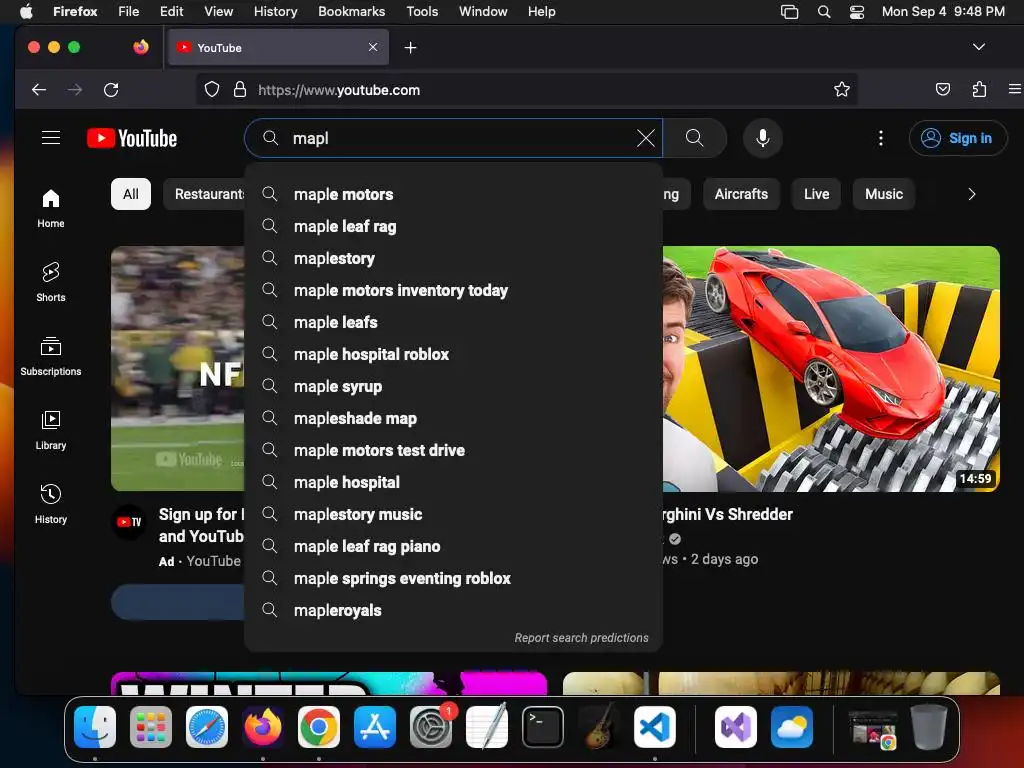
Task: List all tabs with the chevron
Action: pyautogui.click(x=978, y=47)
